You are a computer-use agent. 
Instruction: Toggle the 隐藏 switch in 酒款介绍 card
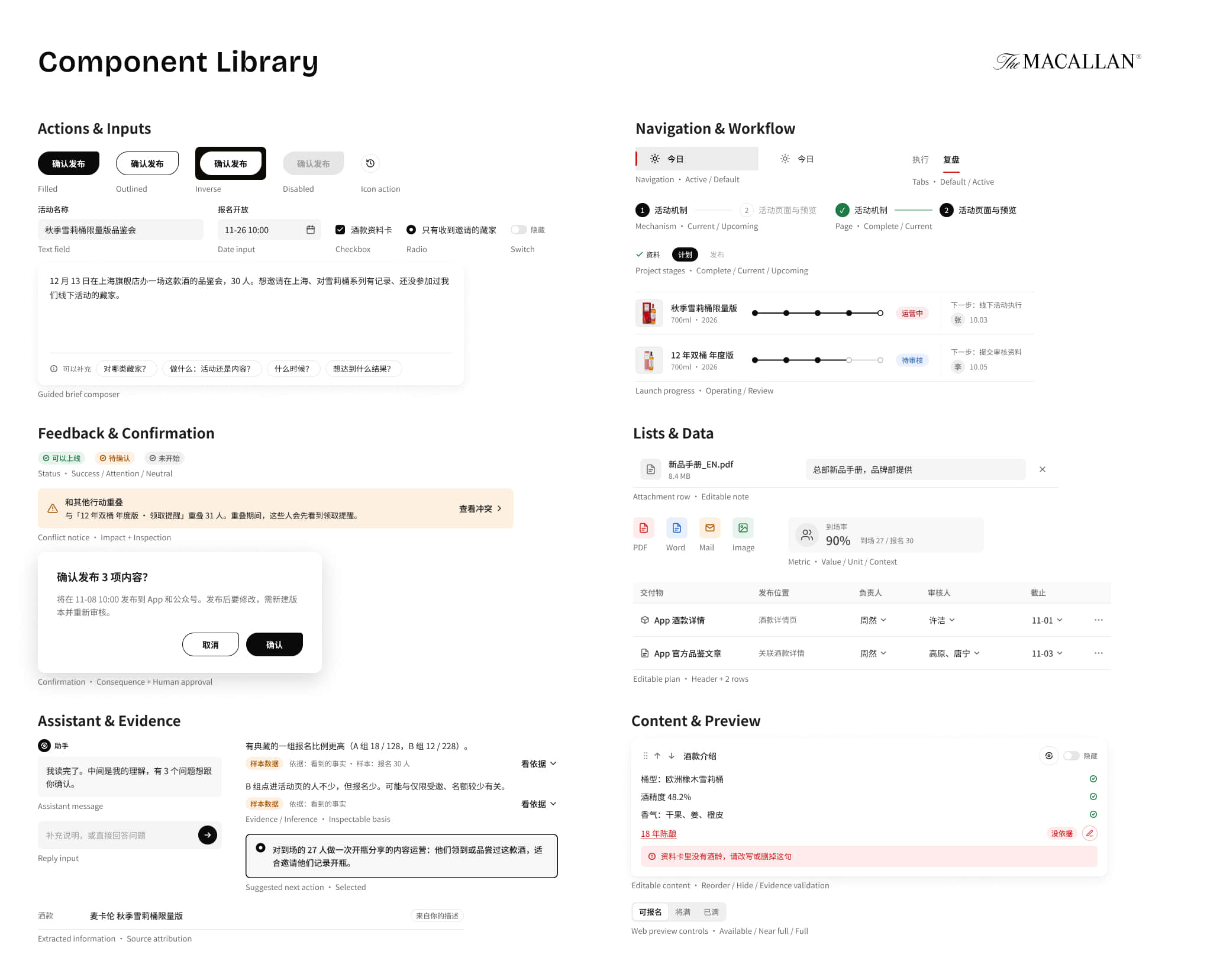pos(1072,756)
